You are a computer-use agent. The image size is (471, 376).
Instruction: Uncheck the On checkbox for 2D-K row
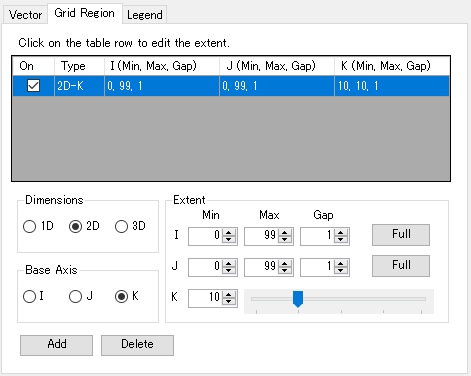click(x=33, y=86)
